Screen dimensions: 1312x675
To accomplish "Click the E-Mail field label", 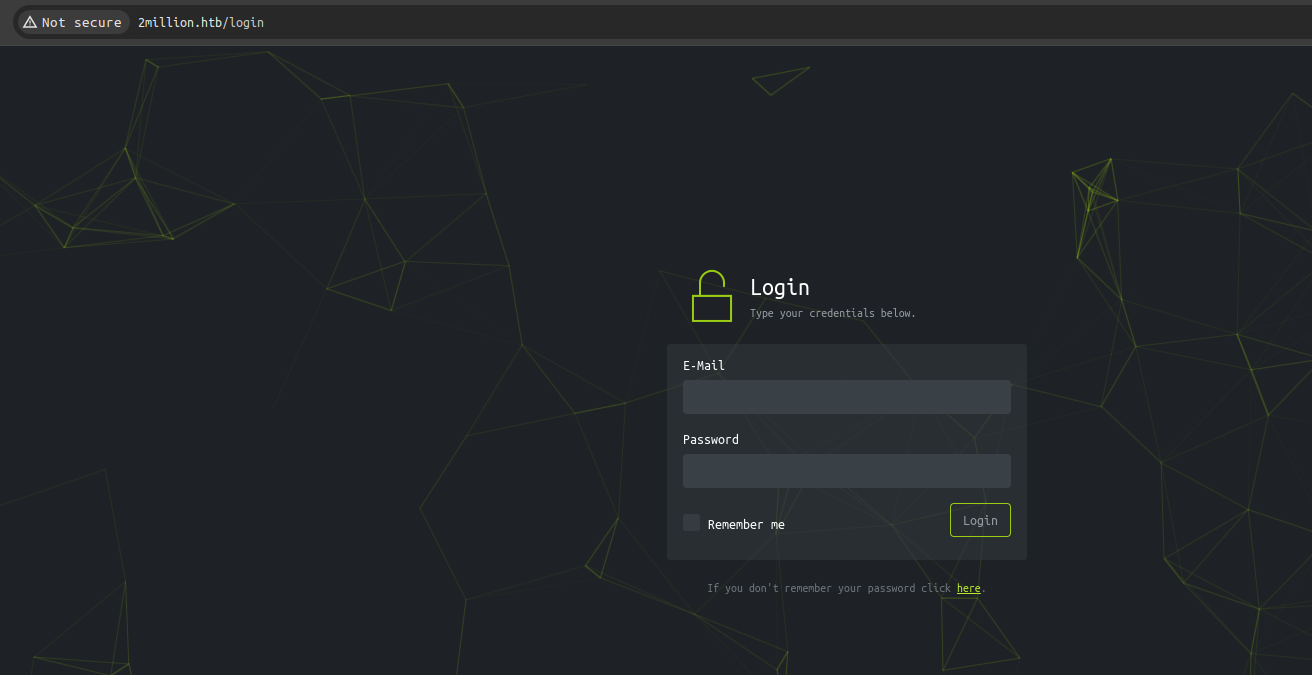I will pos(704,366).
